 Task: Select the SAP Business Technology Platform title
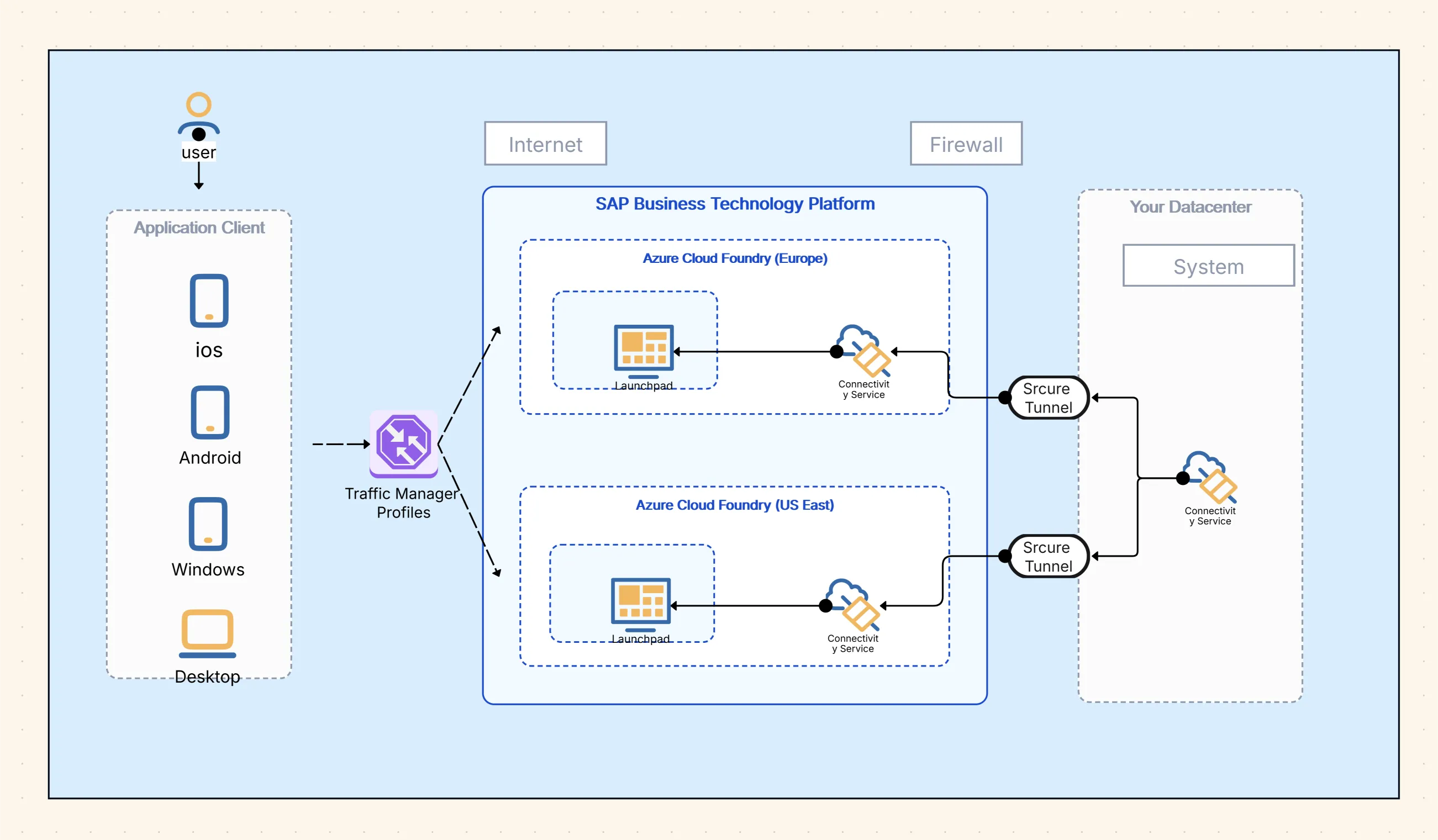734,204
